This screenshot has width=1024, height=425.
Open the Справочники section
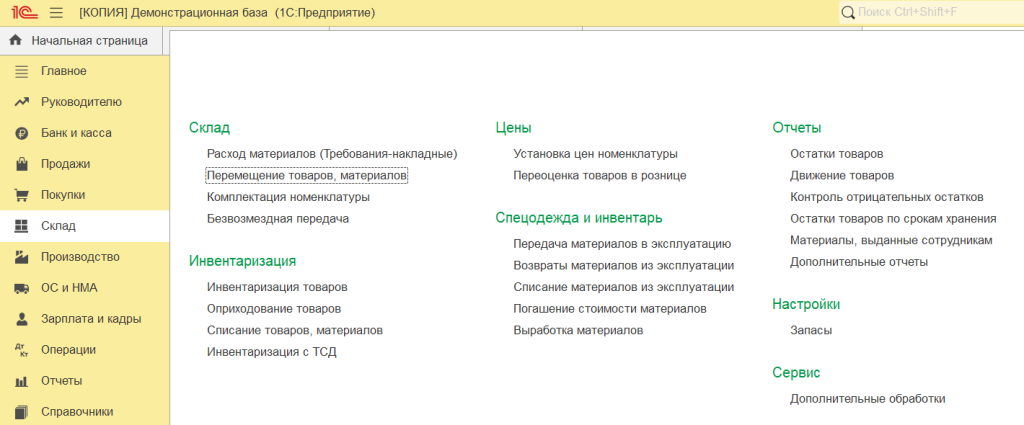pos(84,412)
